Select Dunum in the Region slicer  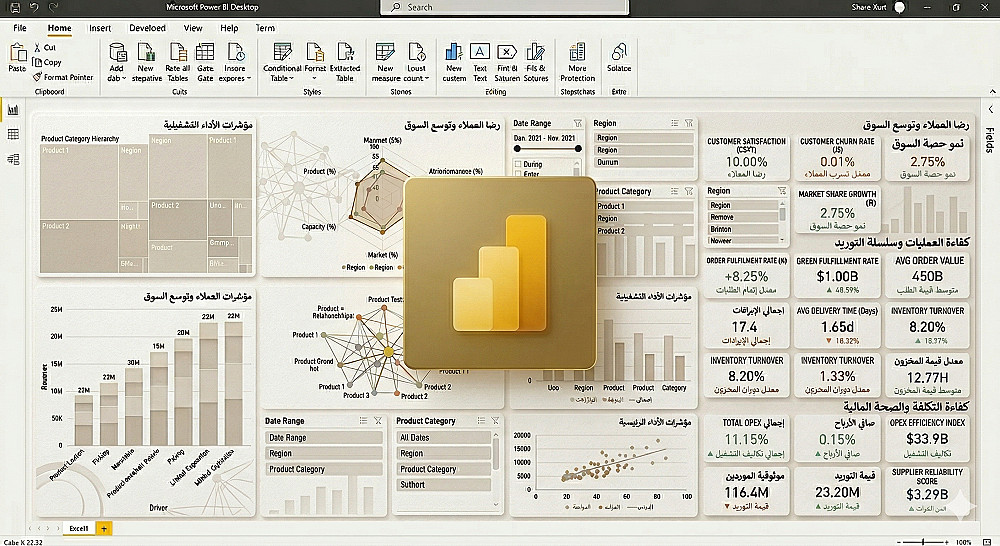tap(643, 162)
